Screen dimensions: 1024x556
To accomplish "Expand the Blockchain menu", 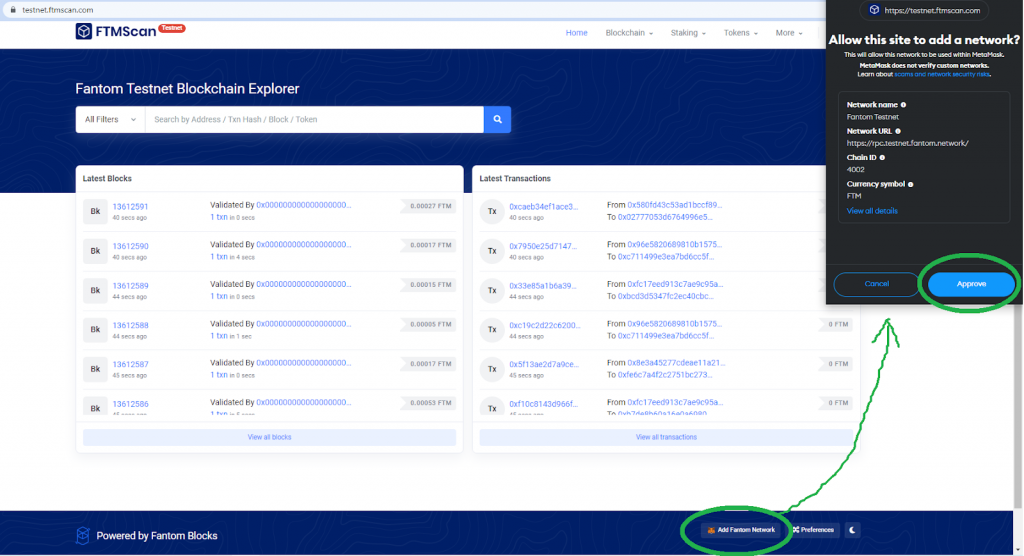I will point(629,33).
